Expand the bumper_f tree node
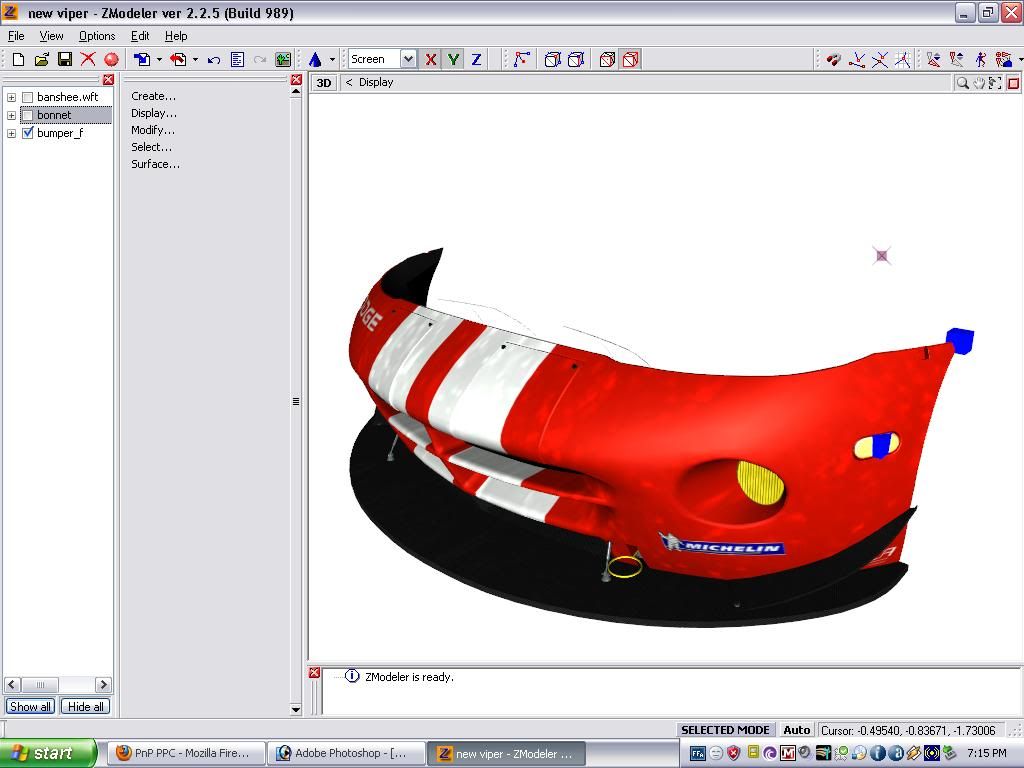The width and height of the screenshot is (1024, 768). pos(11,133)
